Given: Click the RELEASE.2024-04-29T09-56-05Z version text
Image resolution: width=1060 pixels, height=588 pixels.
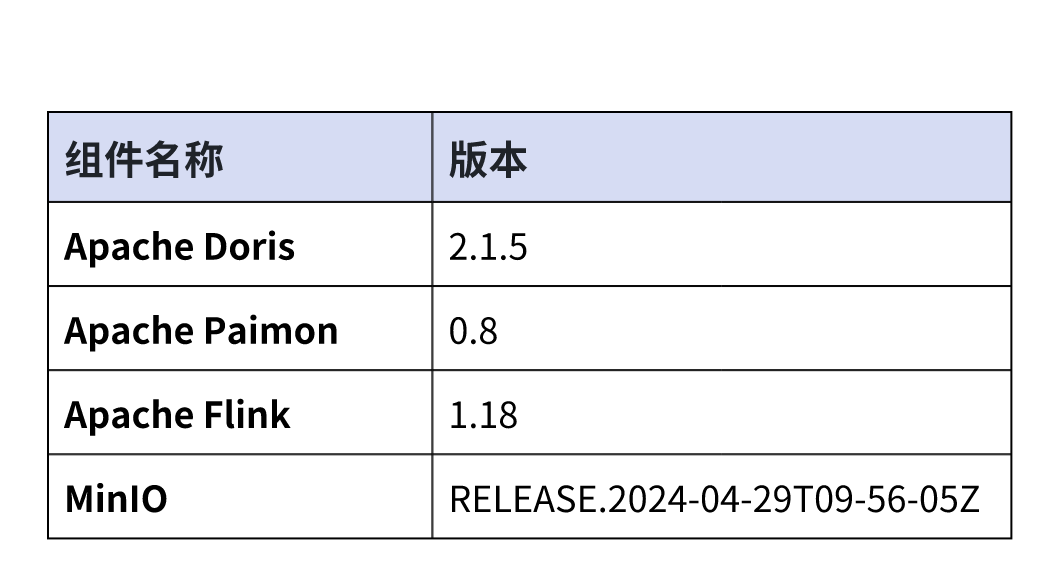Looking at the screenshot, I should click(x=714, y=498).
